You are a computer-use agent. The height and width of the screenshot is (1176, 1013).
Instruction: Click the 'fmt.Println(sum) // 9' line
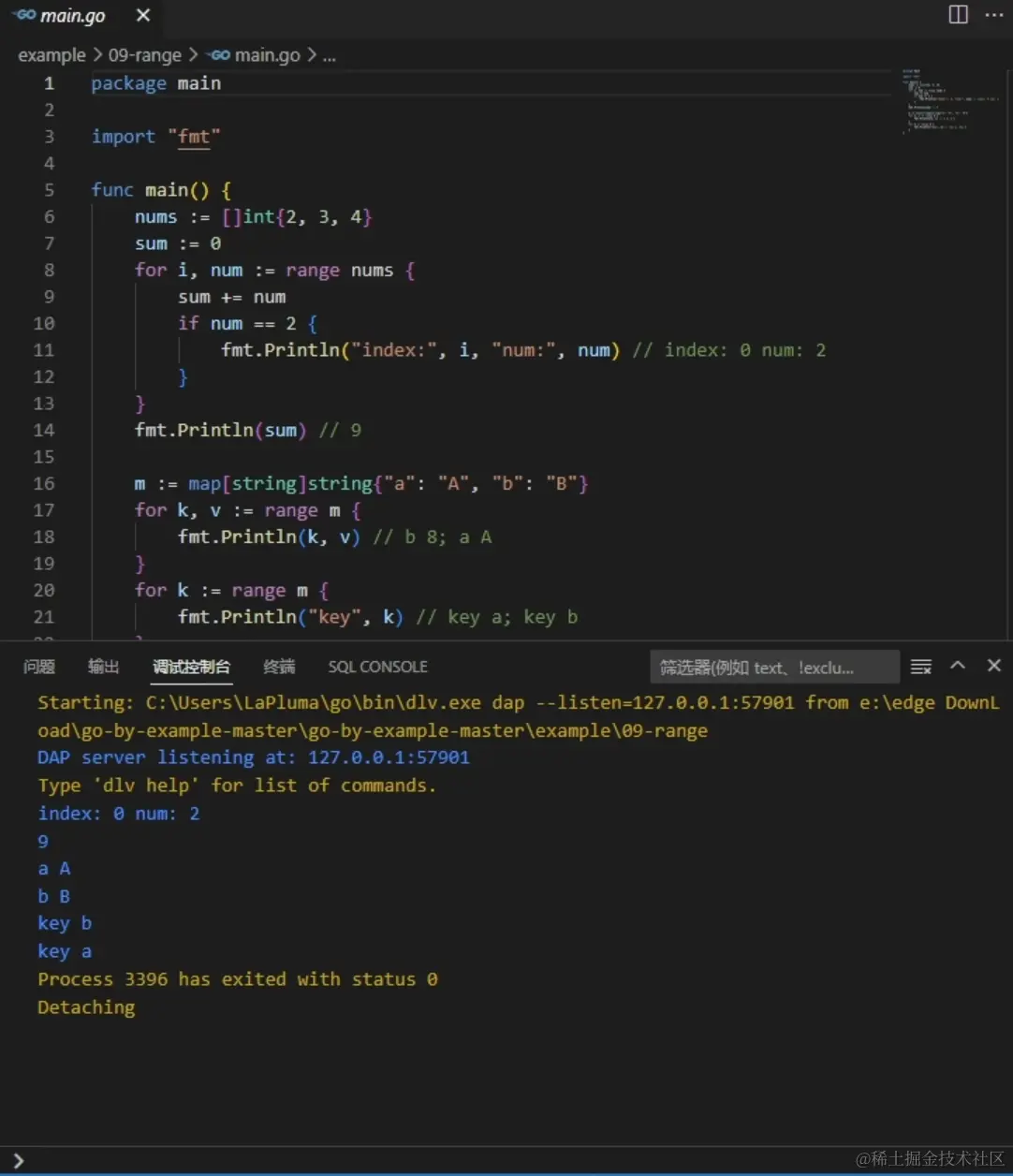[248, 430]
